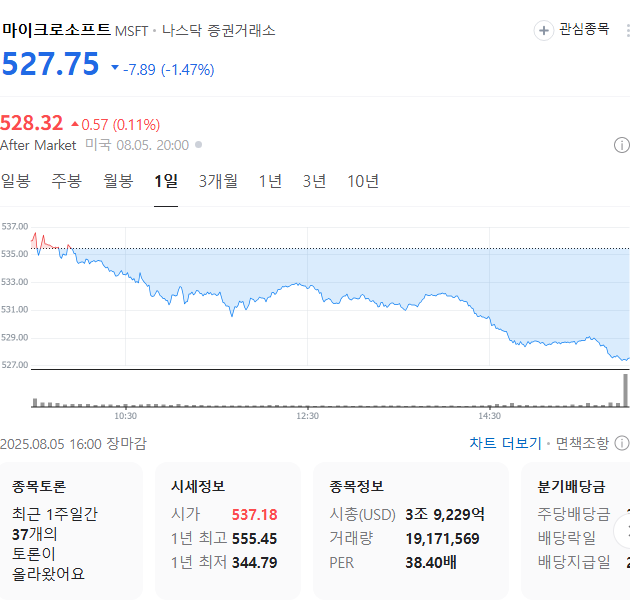
Task: Open the 시세정보 card heading
Action: pos(198,486)
